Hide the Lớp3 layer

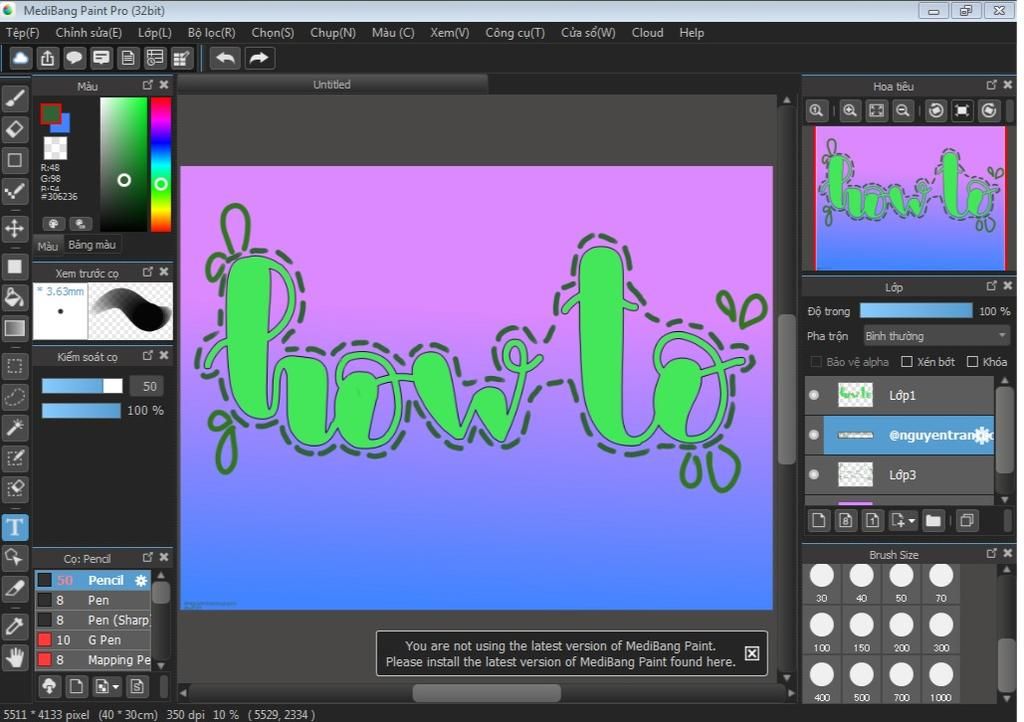[x=814, y=475]
